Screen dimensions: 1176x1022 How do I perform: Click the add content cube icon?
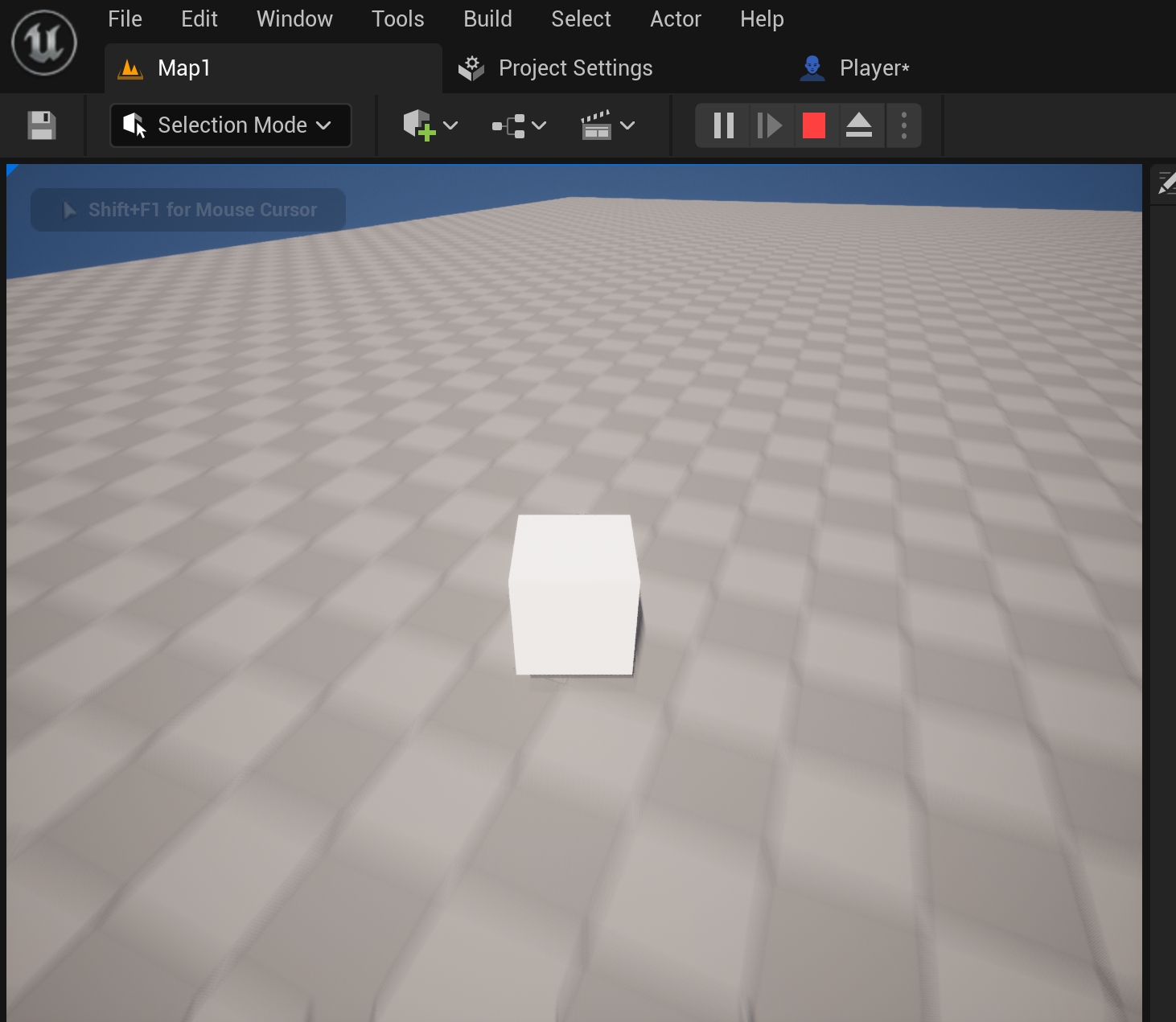tap(418, 125)
